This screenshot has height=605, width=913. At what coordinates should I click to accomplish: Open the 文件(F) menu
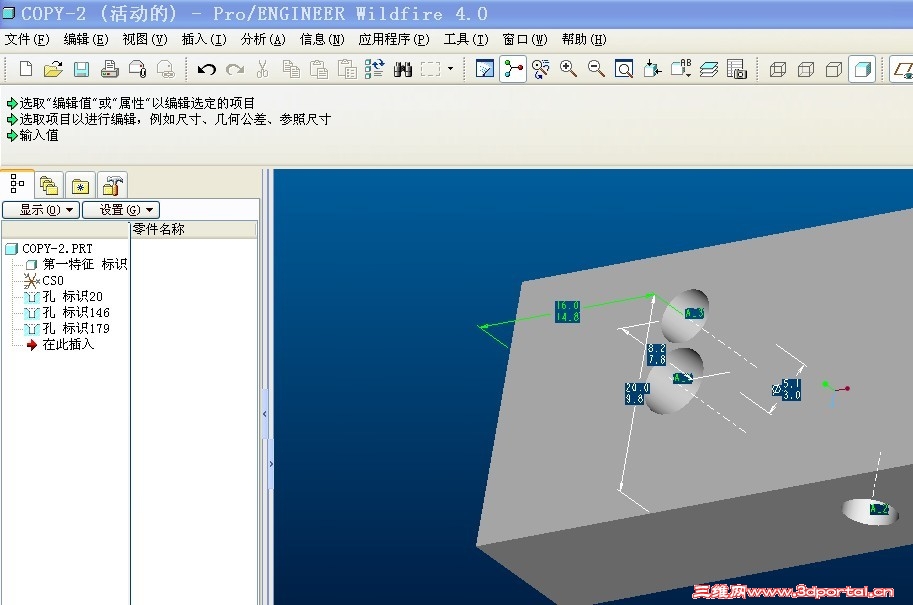pyautogui.click(x=27, y=40)
